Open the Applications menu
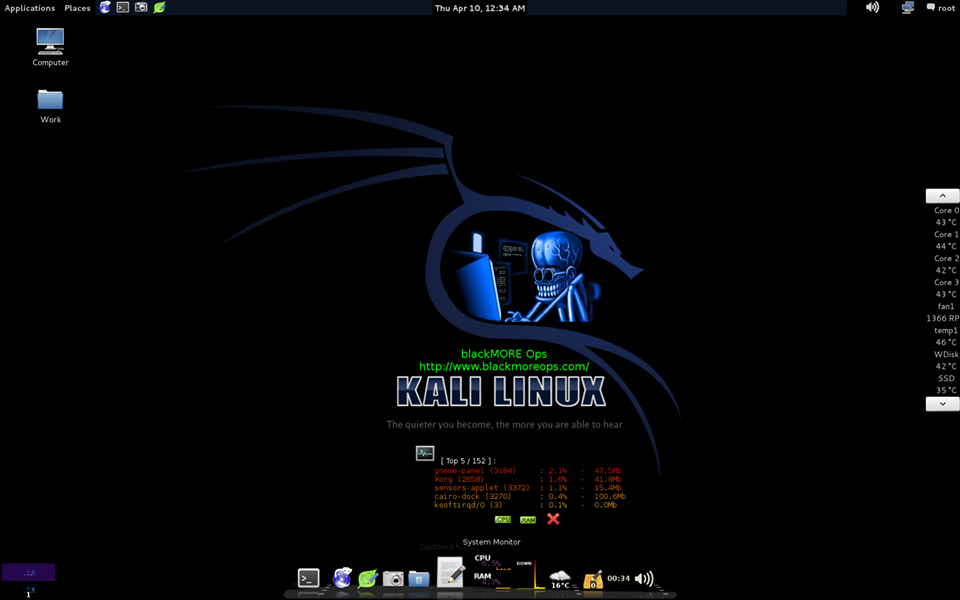 click(29, 8)
